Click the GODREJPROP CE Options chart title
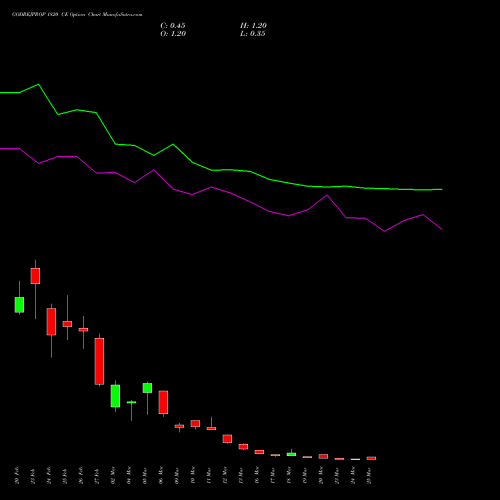500x500 pixels. tap(77, 15)
